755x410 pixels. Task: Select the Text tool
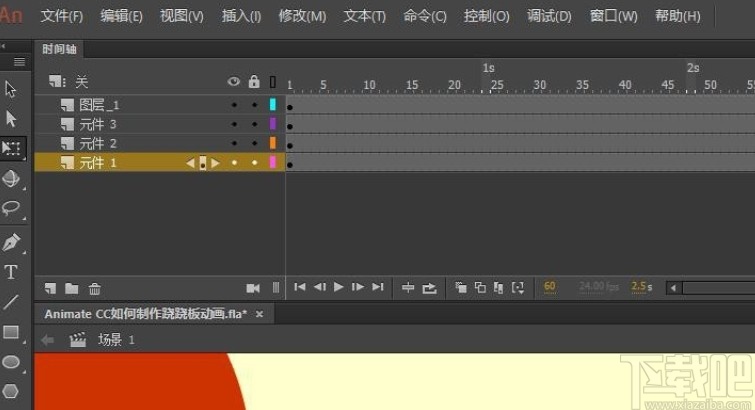click(11, 272)
